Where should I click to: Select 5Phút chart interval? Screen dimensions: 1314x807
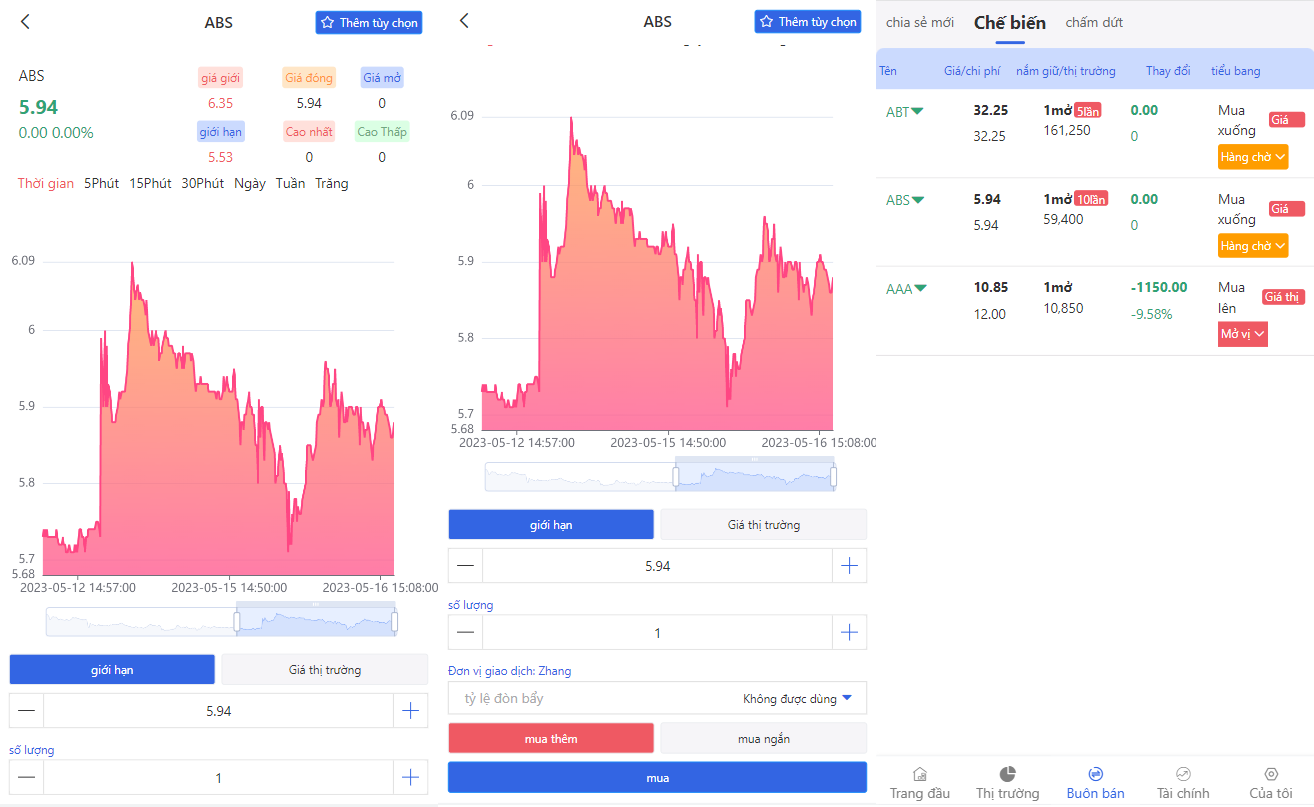coord(101,183)
